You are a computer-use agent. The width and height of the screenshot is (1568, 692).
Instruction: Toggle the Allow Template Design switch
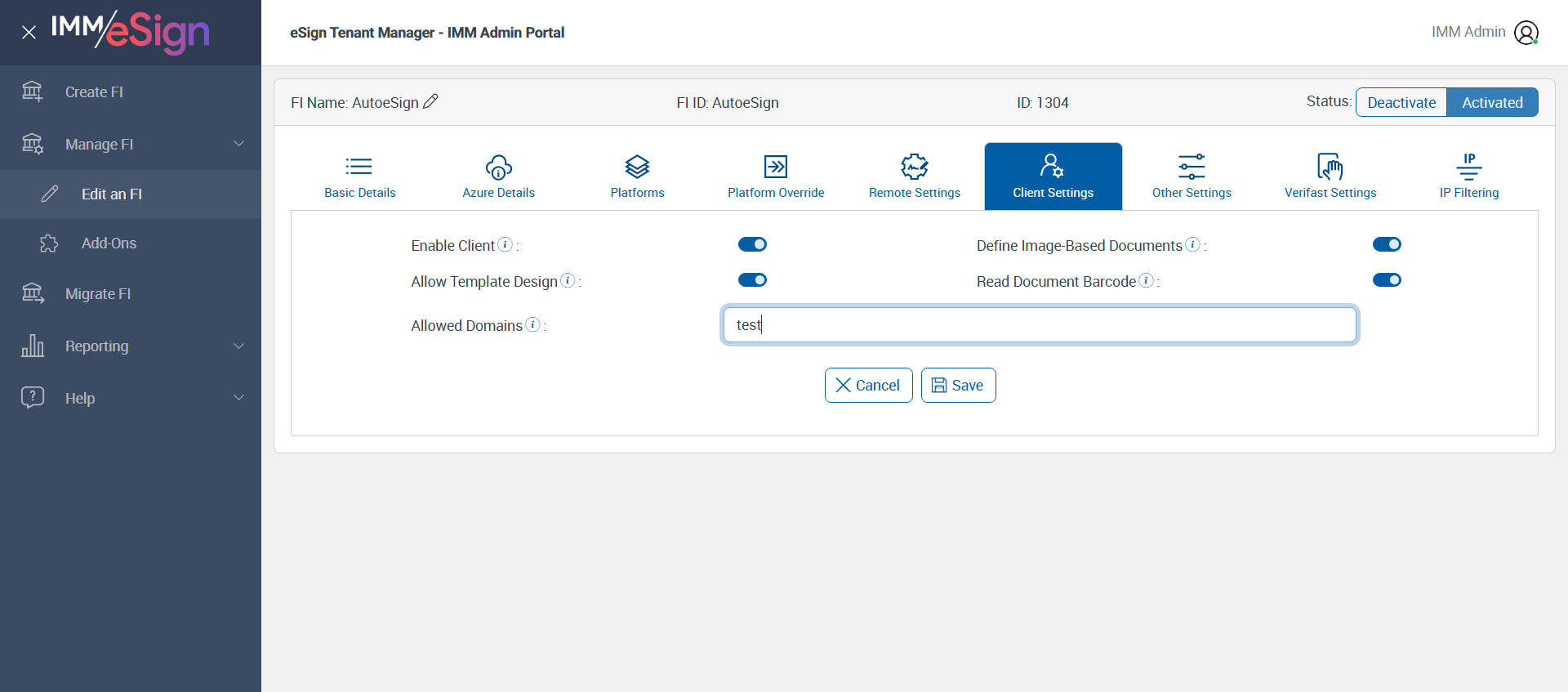pyautogui.click(x=752, y=280)
